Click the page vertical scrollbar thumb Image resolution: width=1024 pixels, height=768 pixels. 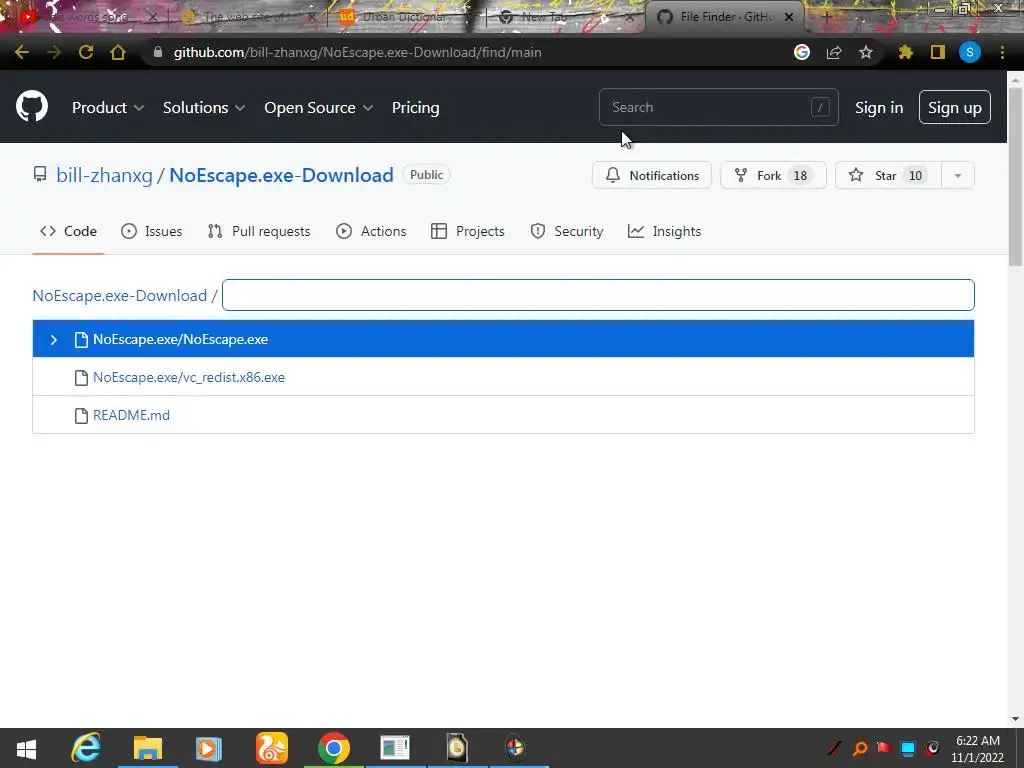coord(1015,176)
